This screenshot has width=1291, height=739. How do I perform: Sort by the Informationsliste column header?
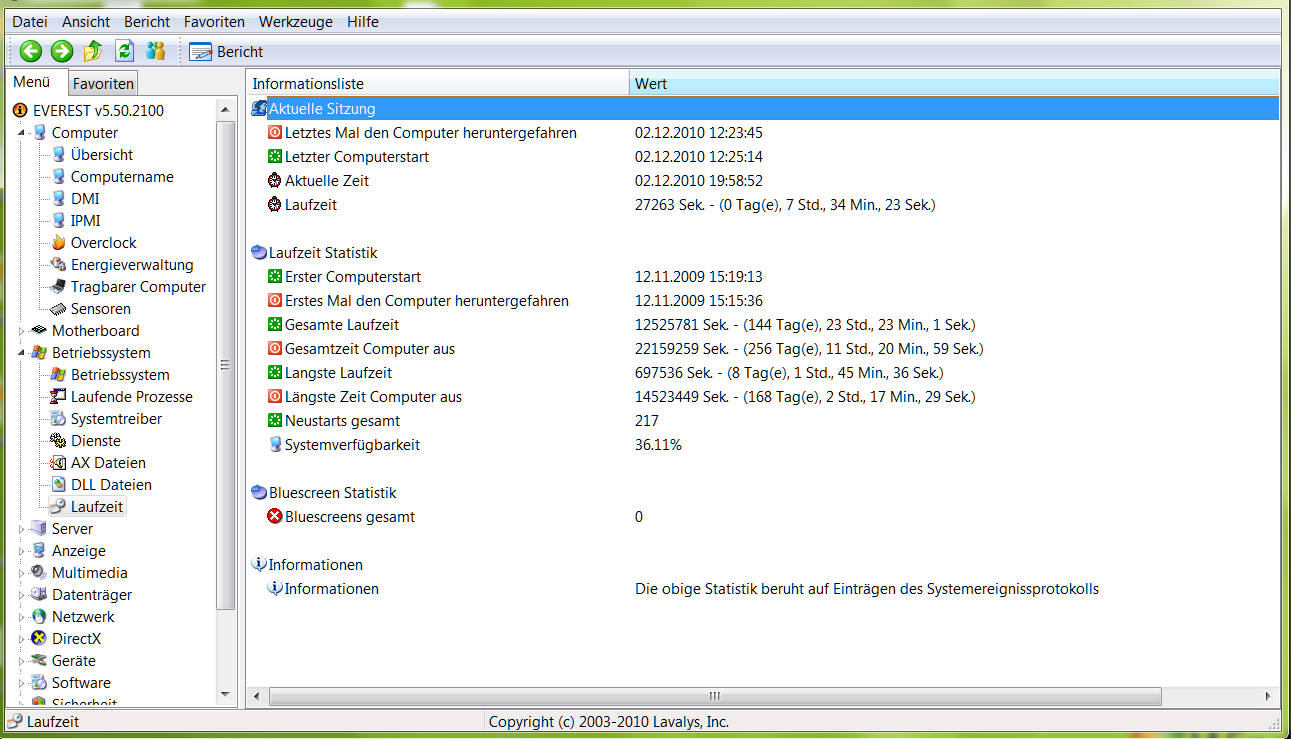[438, 84]
